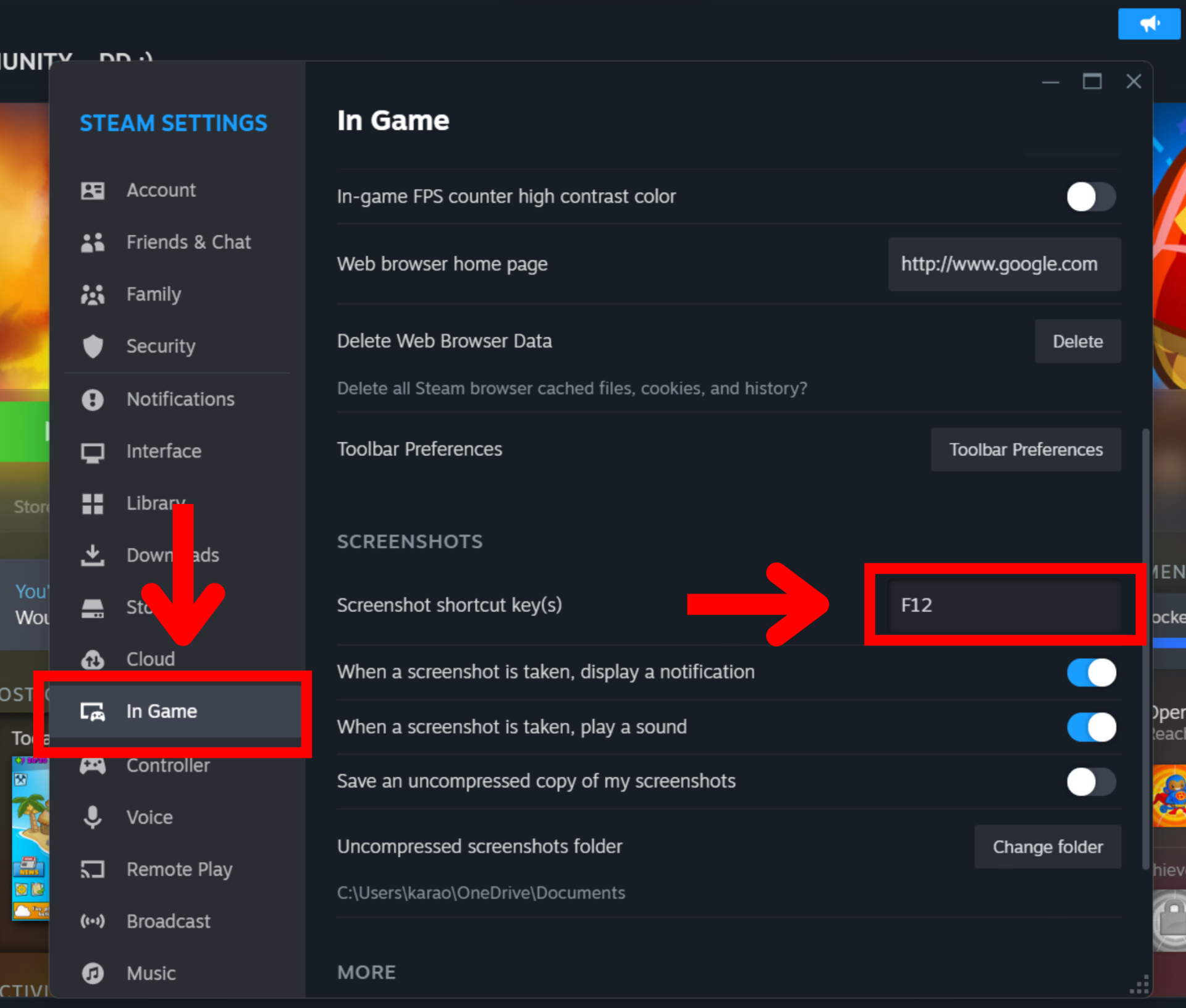The height and width of the screenshot is (1008, 1186).
Task: Turn off screenshot sound toggle
Action: [1091, 727]
